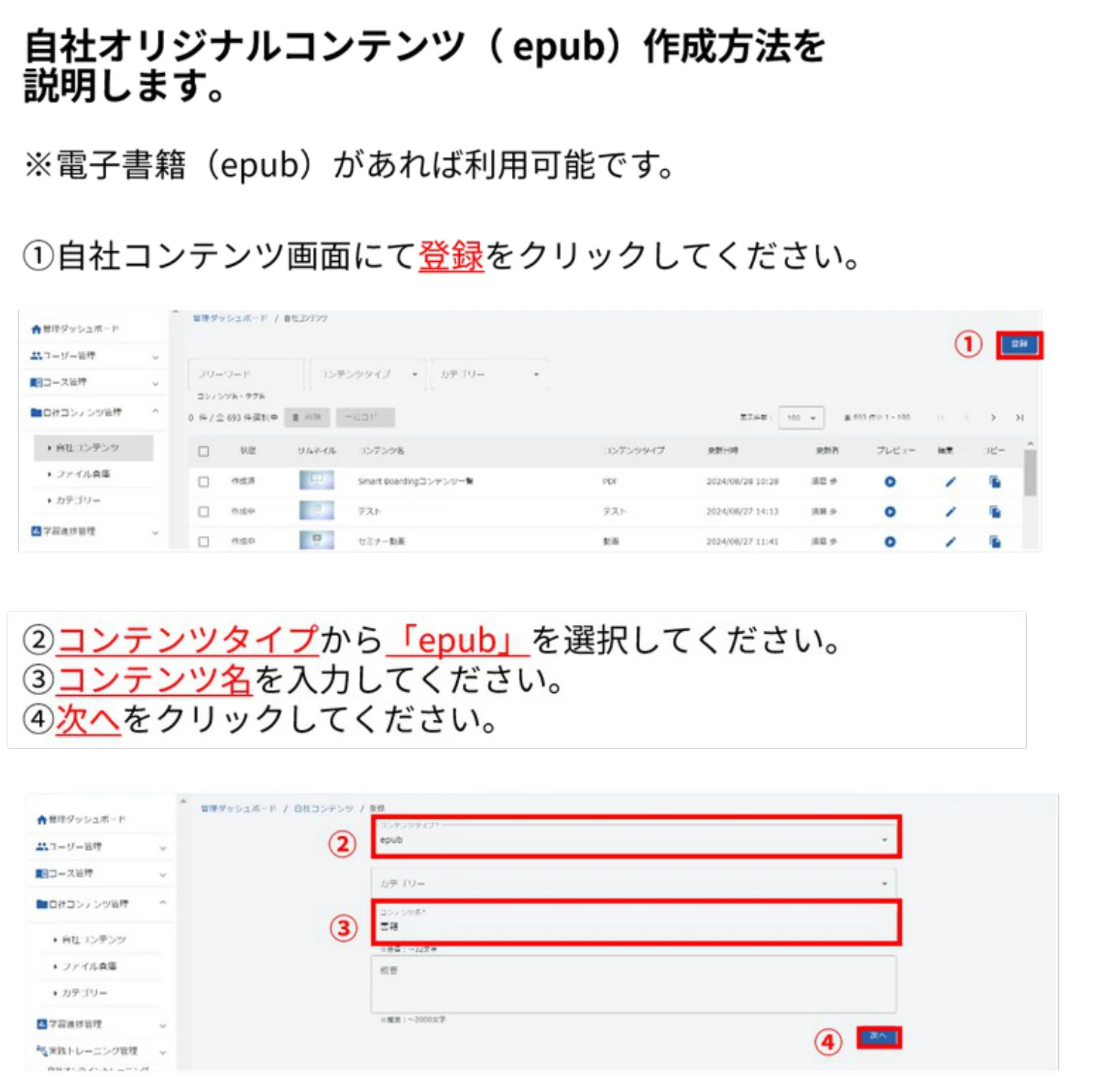Click preview icon in the テスト row

point(889,511)
